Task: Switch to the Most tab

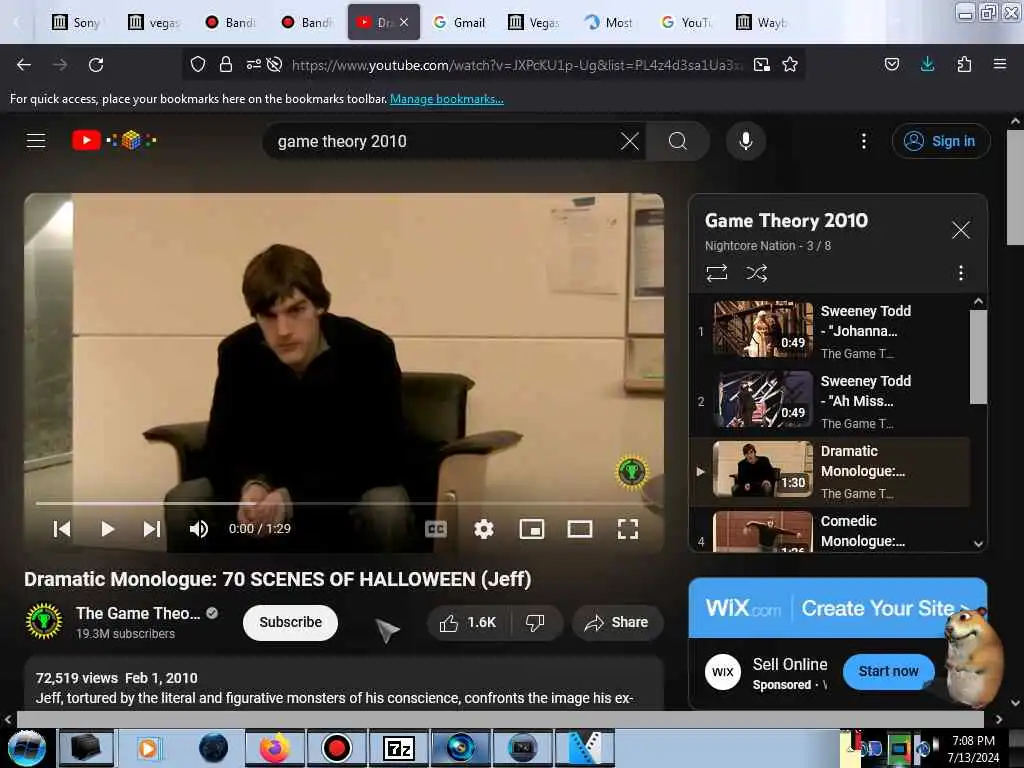Action: pyautogui.click(x=609, y=22)
